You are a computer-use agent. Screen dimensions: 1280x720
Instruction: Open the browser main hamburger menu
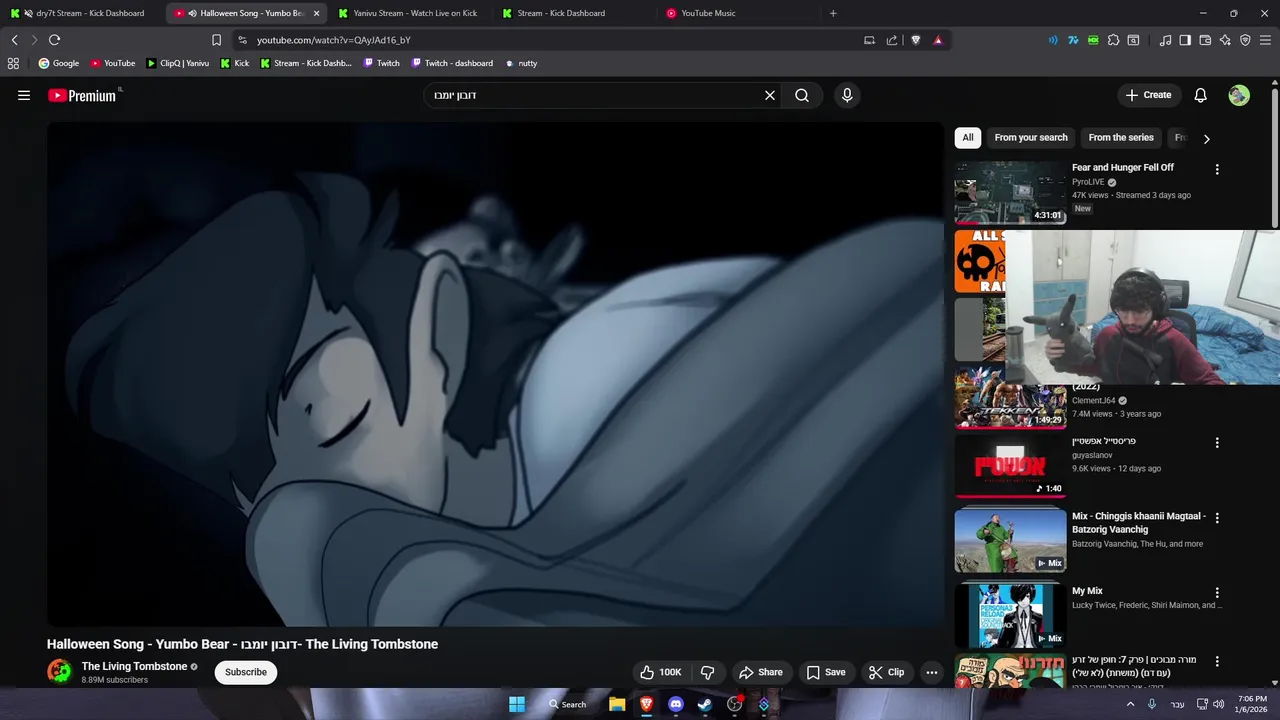click(x=1265, y=40)
